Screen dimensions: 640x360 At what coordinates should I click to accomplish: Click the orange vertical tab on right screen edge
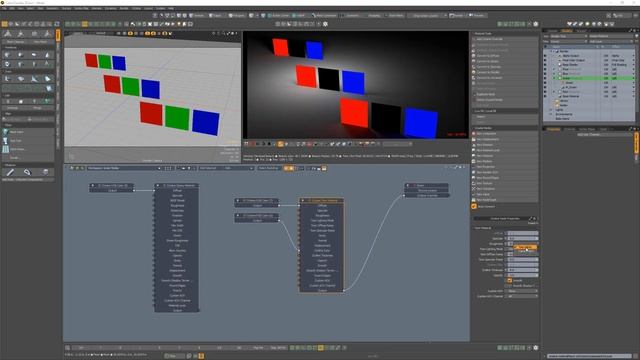pos(637,143)
